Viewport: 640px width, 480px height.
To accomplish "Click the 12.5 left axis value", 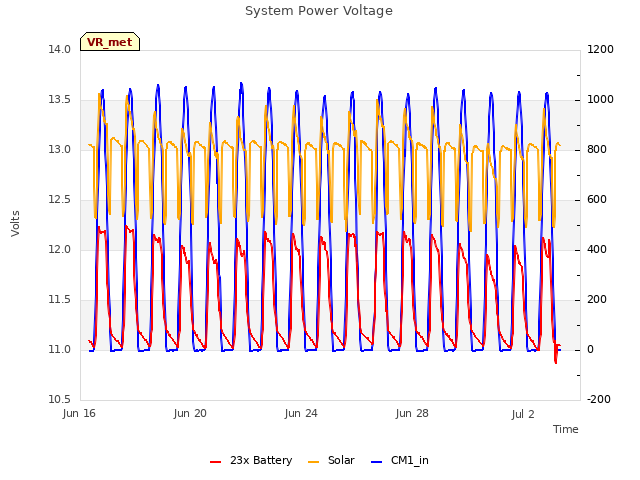I will tap(59, 200).
